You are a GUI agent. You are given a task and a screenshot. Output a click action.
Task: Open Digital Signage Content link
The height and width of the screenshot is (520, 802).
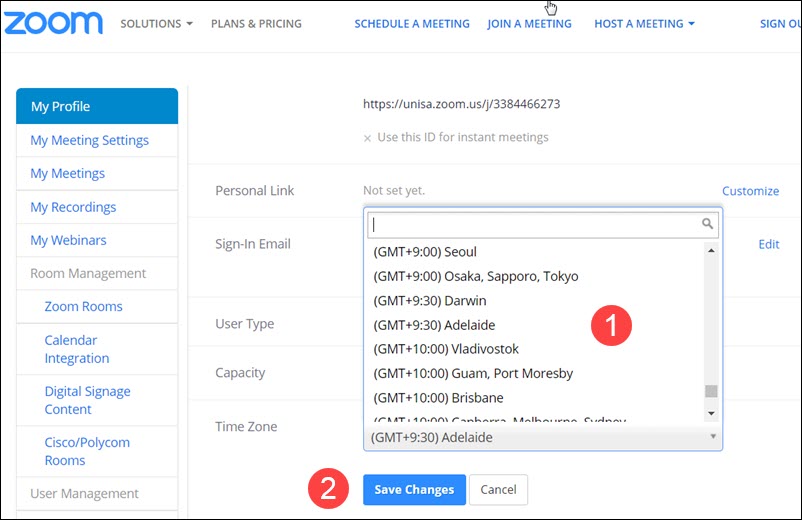[x=87, y=400]
